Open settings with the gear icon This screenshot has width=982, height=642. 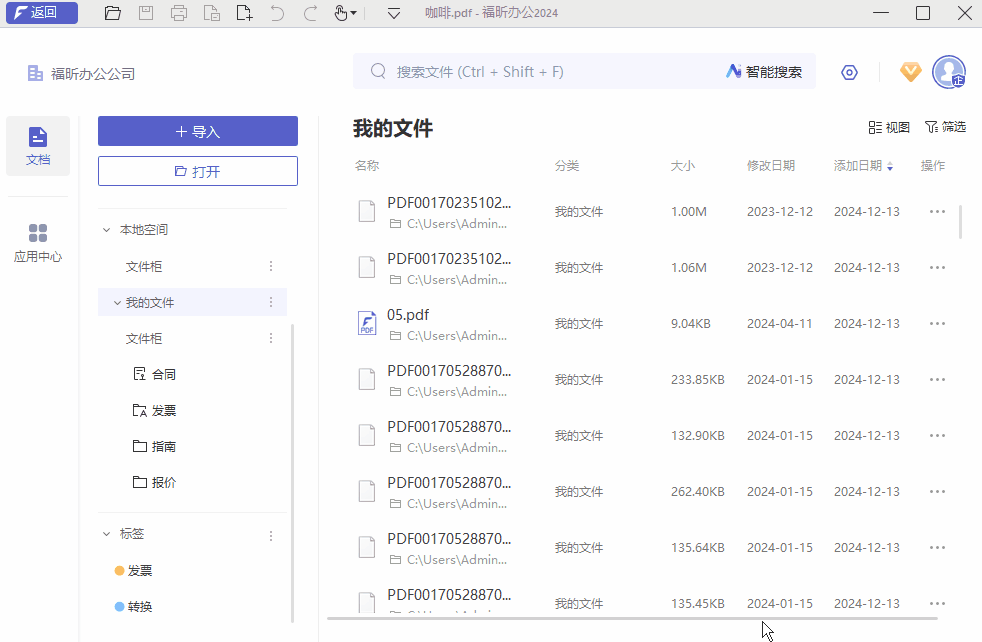click(x=849, y=72)
